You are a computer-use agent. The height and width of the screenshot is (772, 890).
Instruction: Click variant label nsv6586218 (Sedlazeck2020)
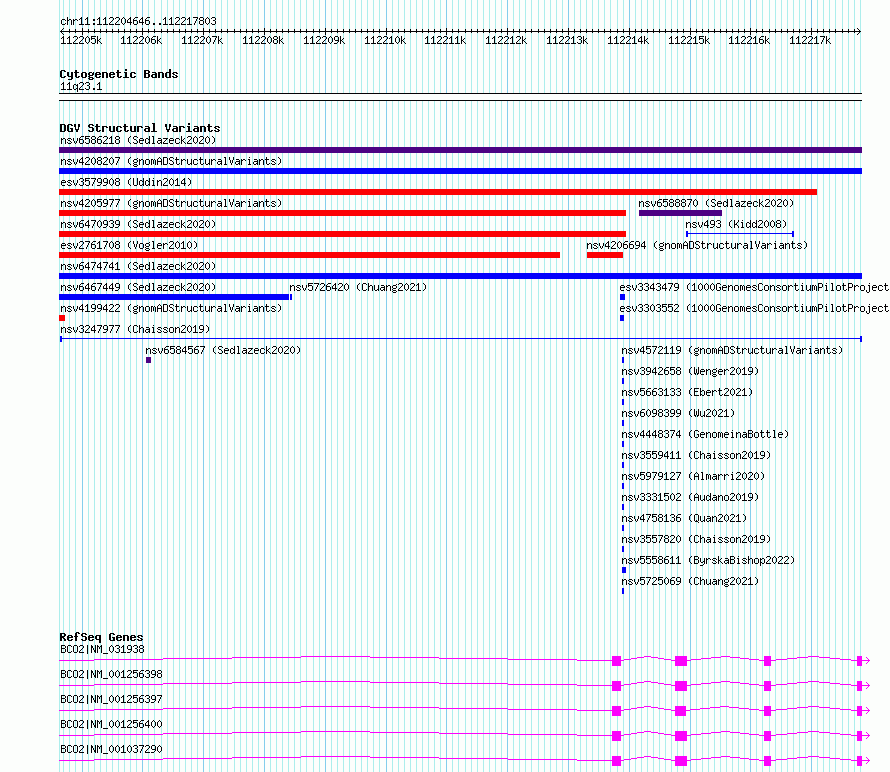point(138,140)
